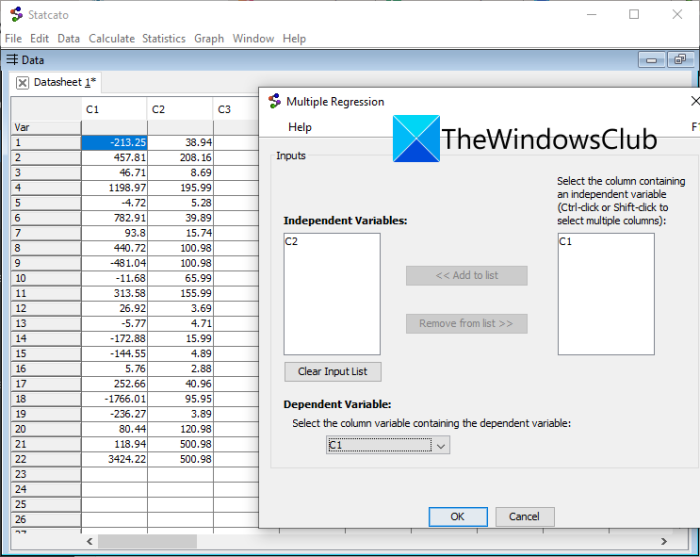Screen dimensions: 700x557
Task: Open the Calculate menu
Action: [112, 38]
